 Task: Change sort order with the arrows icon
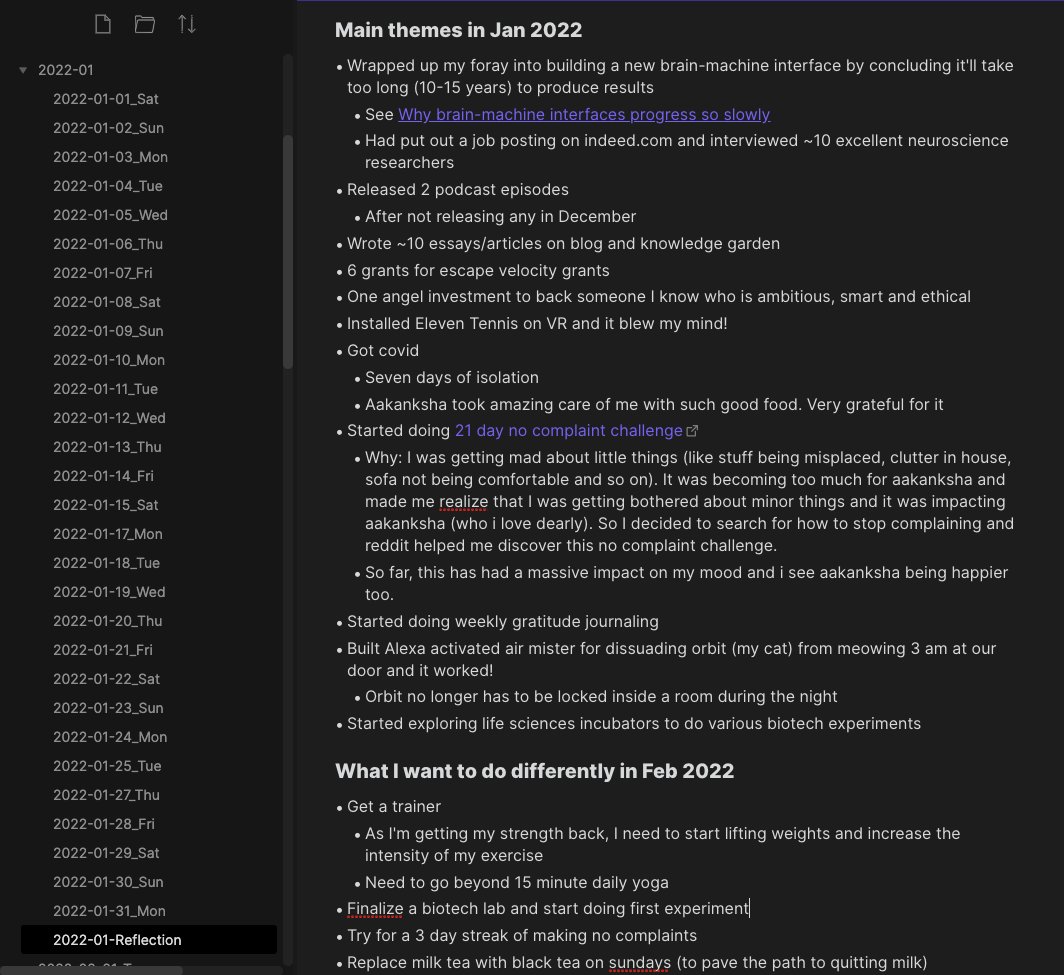(x=187, y=24)
